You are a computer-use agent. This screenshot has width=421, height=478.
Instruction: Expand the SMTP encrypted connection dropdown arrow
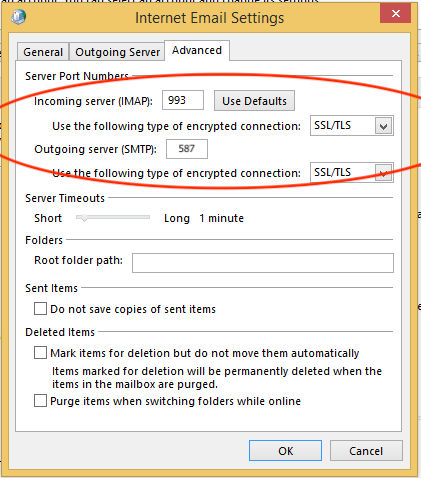click(x=383, y=173)
